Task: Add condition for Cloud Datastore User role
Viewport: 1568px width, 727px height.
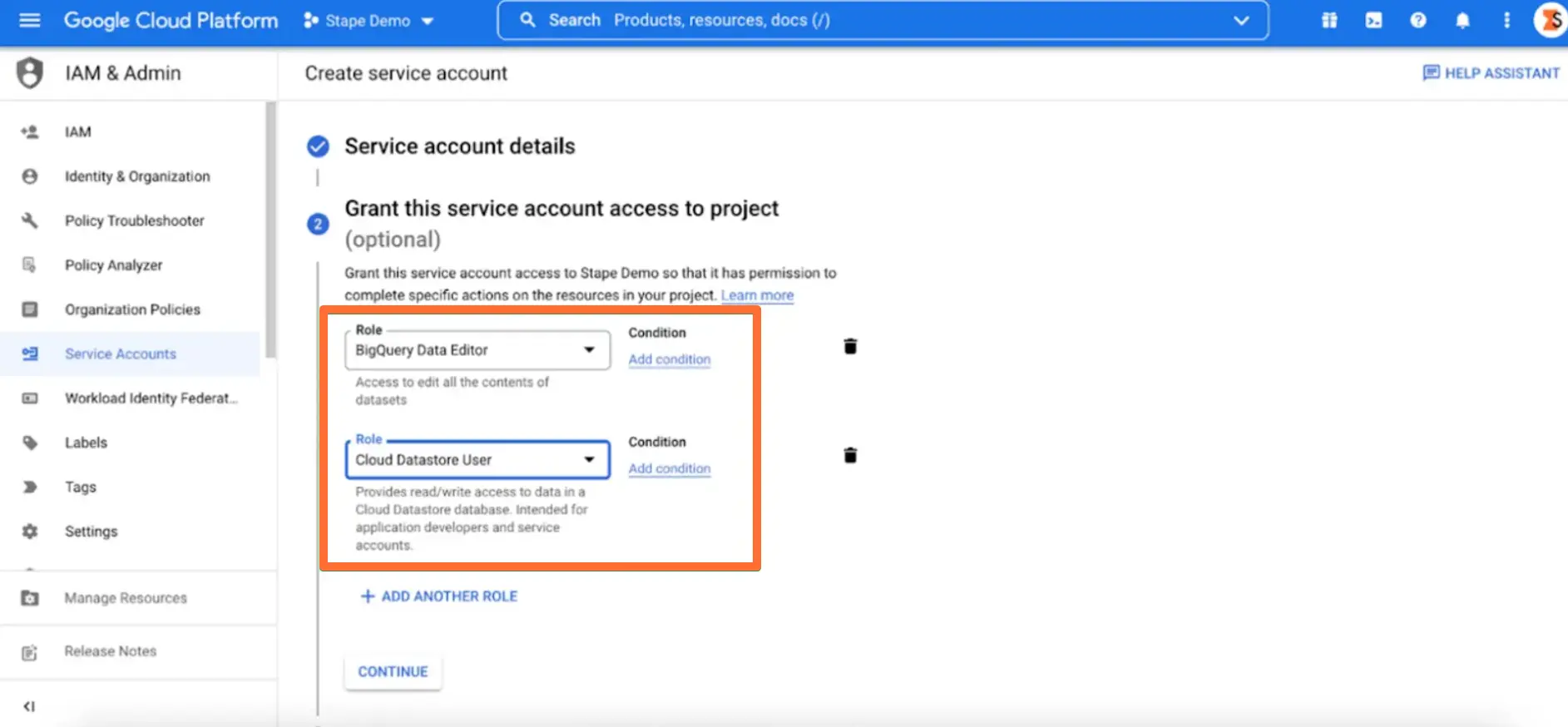Action: (x=670, y=468)
